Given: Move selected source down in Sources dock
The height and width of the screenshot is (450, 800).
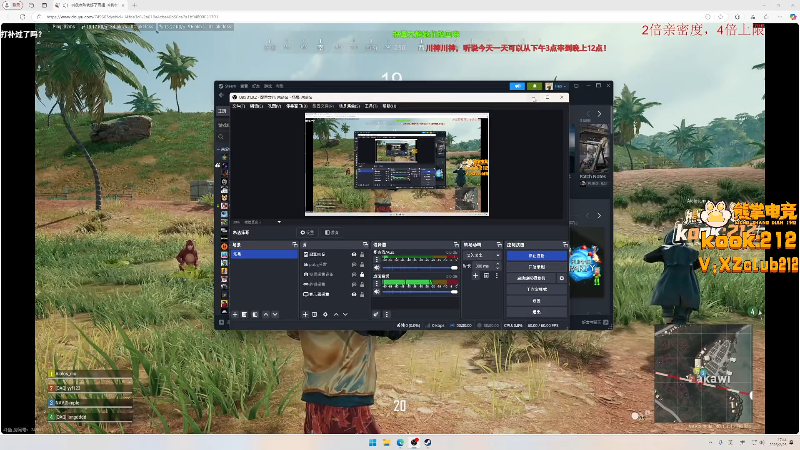Looking at the screenshot, I should [x=345, y=315].
